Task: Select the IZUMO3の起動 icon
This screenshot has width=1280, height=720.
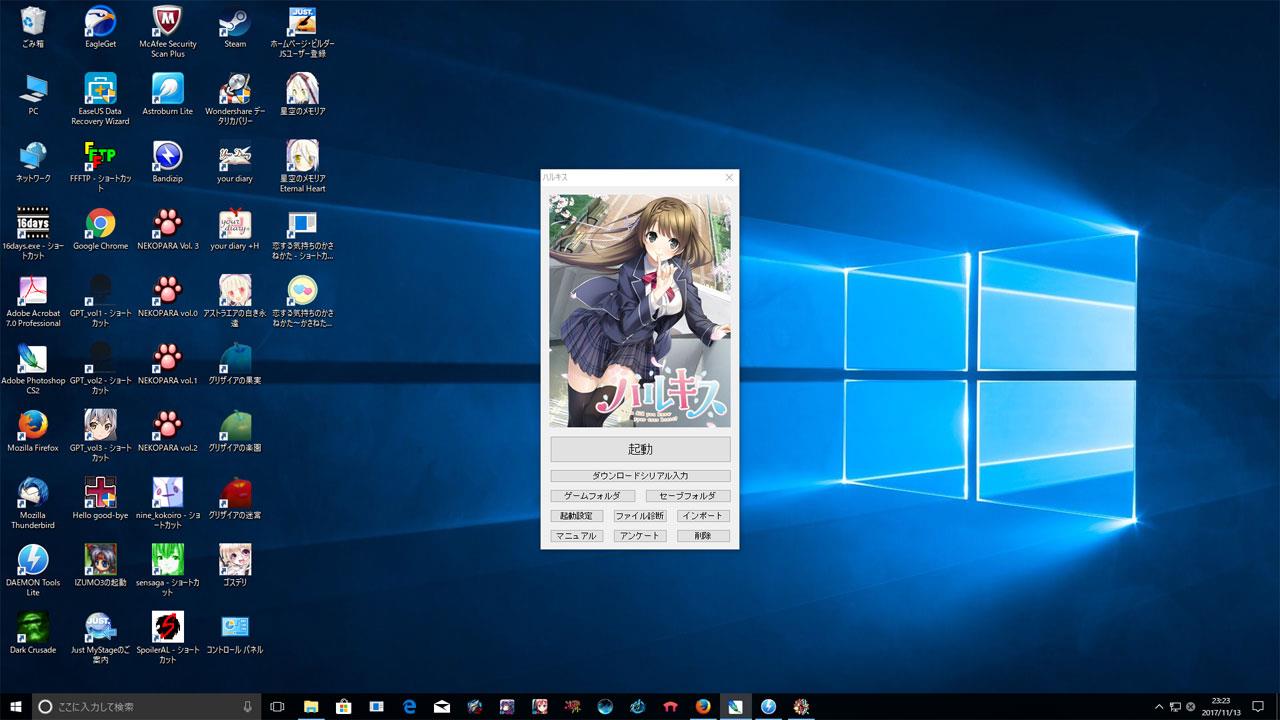Action: click(100, 565)
